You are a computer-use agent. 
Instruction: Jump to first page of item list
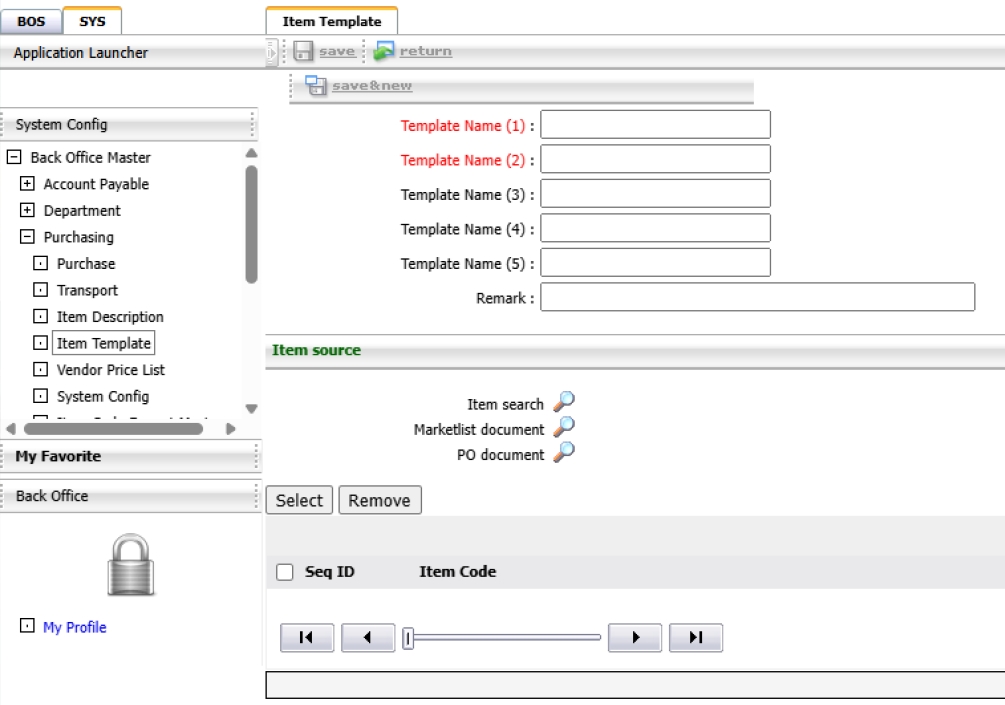coord(307,637)
